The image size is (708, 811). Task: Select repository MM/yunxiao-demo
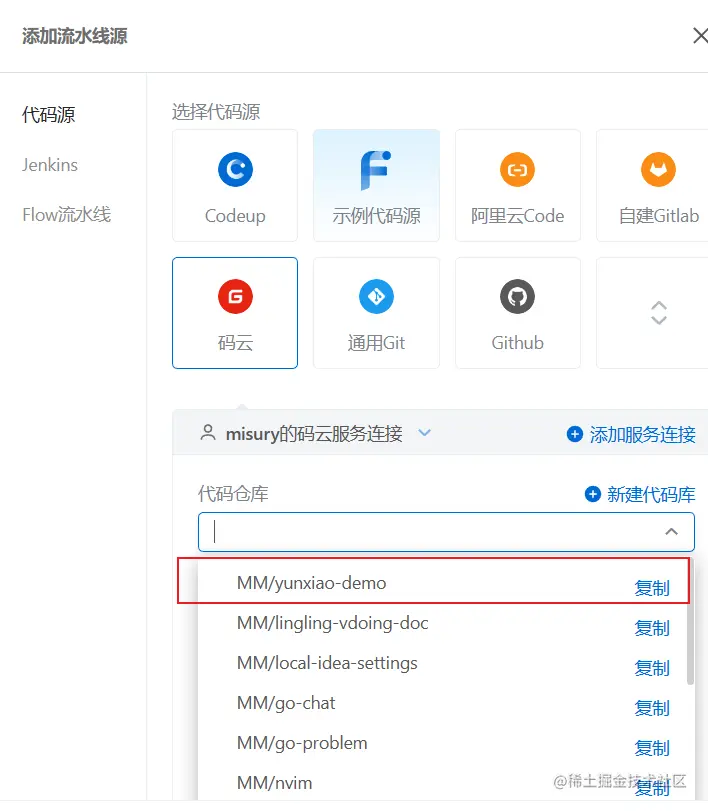pos(311,583)
